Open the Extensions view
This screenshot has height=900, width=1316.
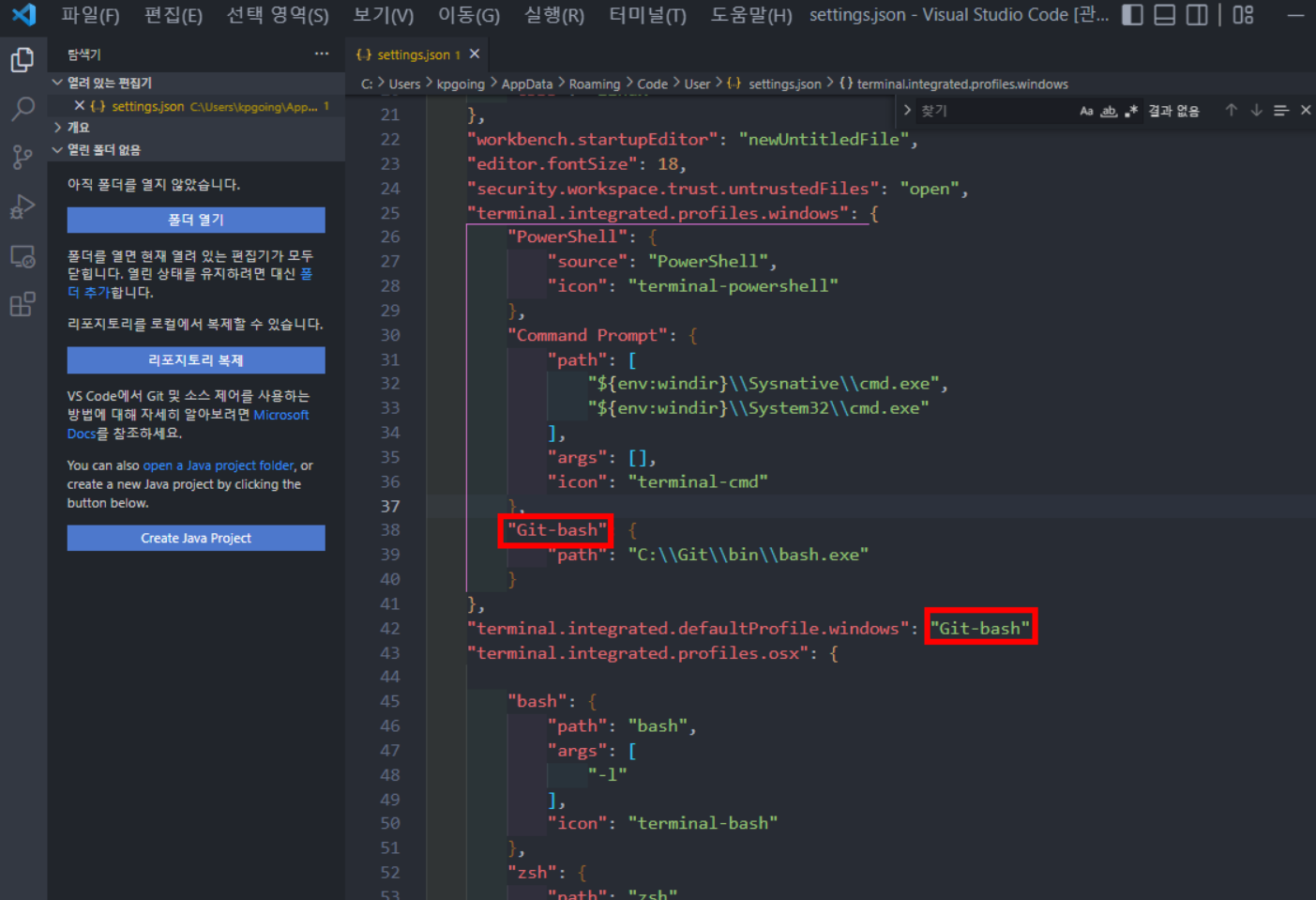pyautogui.click(x=23, y=304)
